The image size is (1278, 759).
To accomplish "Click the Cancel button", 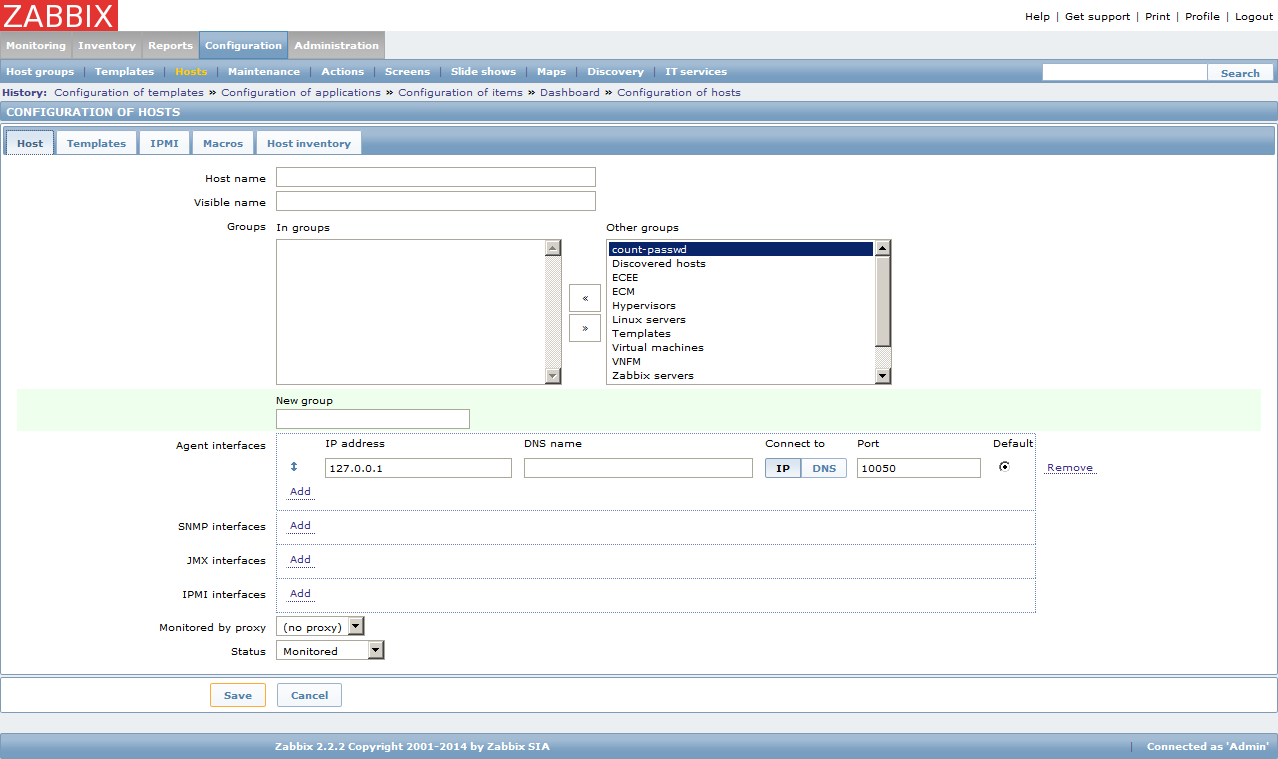I will pyautogui.click(x=310, y=695).
